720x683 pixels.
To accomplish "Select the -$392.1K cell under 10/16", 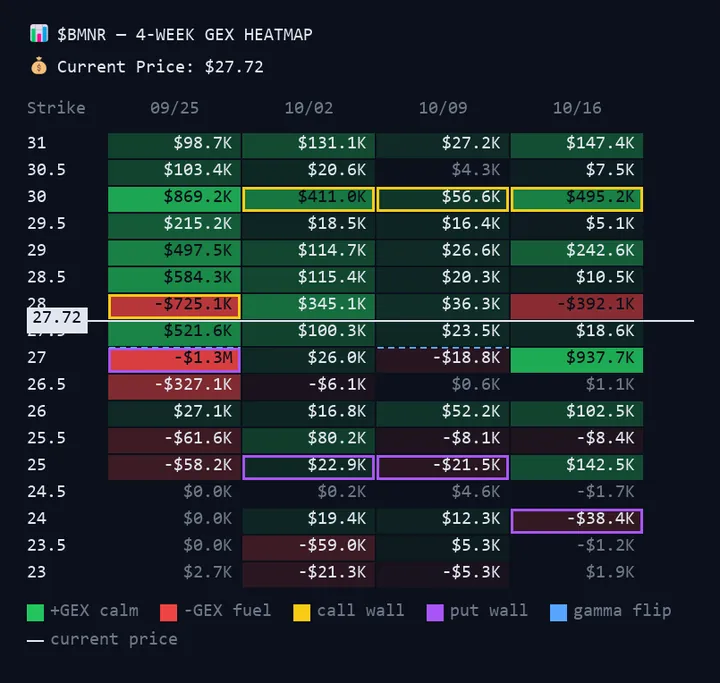I will [x=577, y=306].
